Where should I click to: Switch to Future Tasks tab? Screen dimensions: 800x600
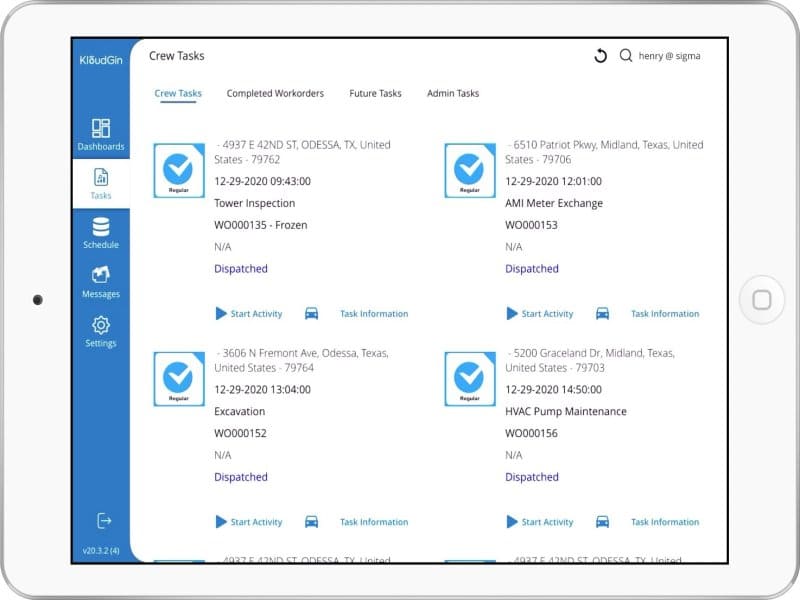375,94
